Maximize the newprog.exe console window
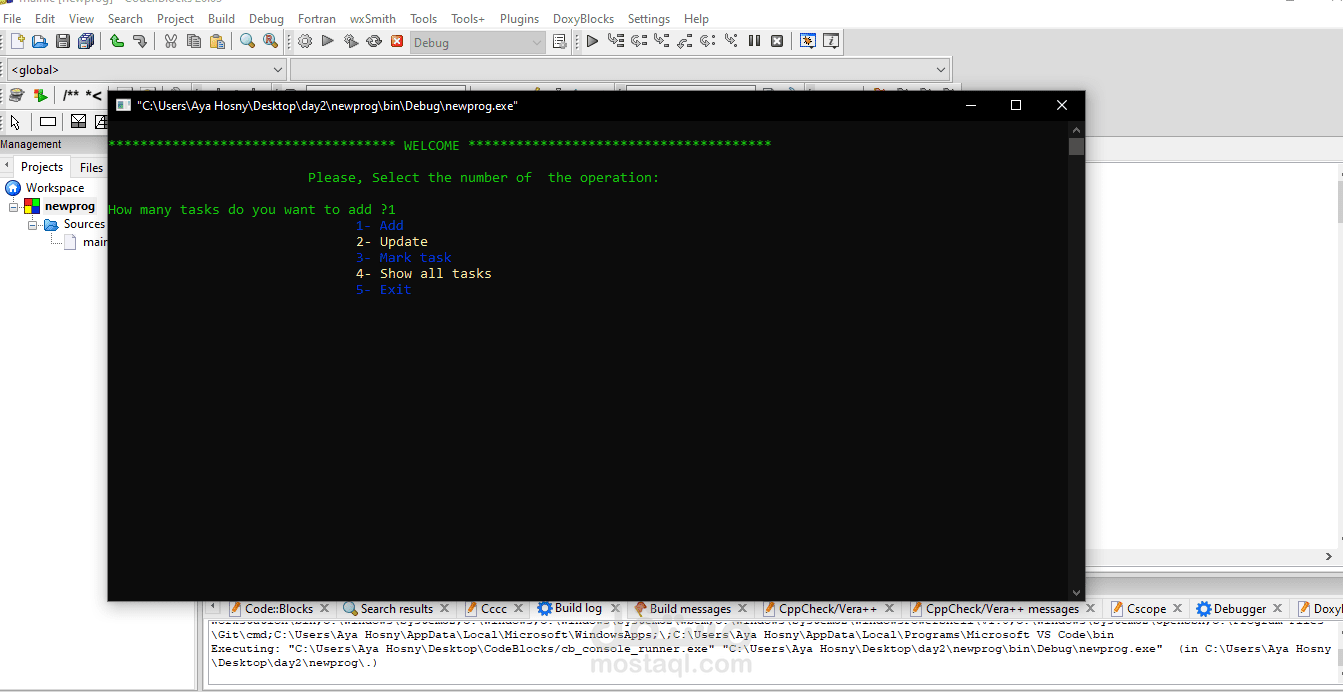This screenshot has height=692, width=1343. tap(1016, 105)
